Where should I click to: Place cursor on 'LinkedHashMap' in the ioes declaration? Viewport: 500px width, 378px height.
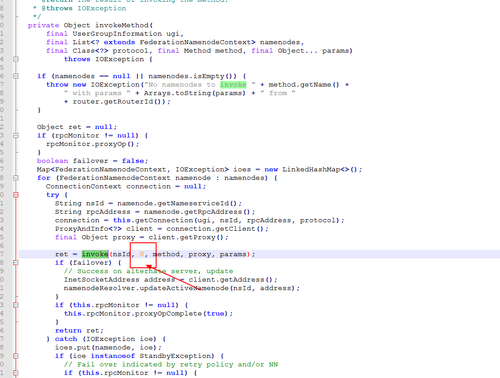[x=311, y=169]
